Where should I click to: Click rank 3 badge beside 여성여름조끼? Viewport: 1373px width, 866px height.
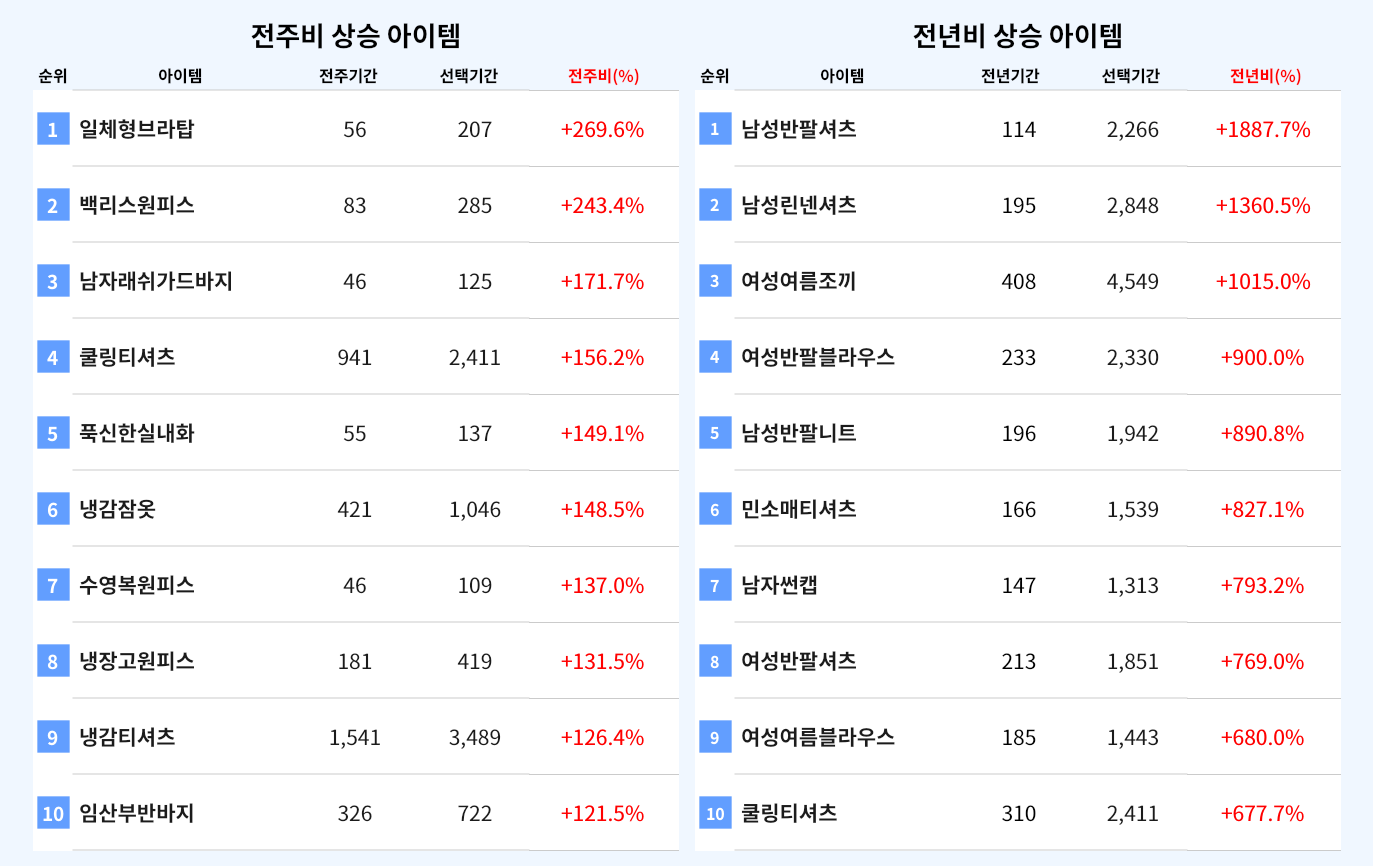click(715, 281)
